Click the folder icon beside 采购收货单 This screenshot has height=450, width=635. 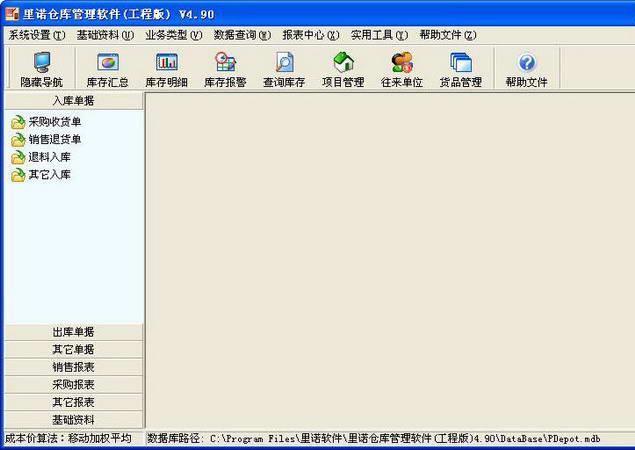click(x=18, y=122)
